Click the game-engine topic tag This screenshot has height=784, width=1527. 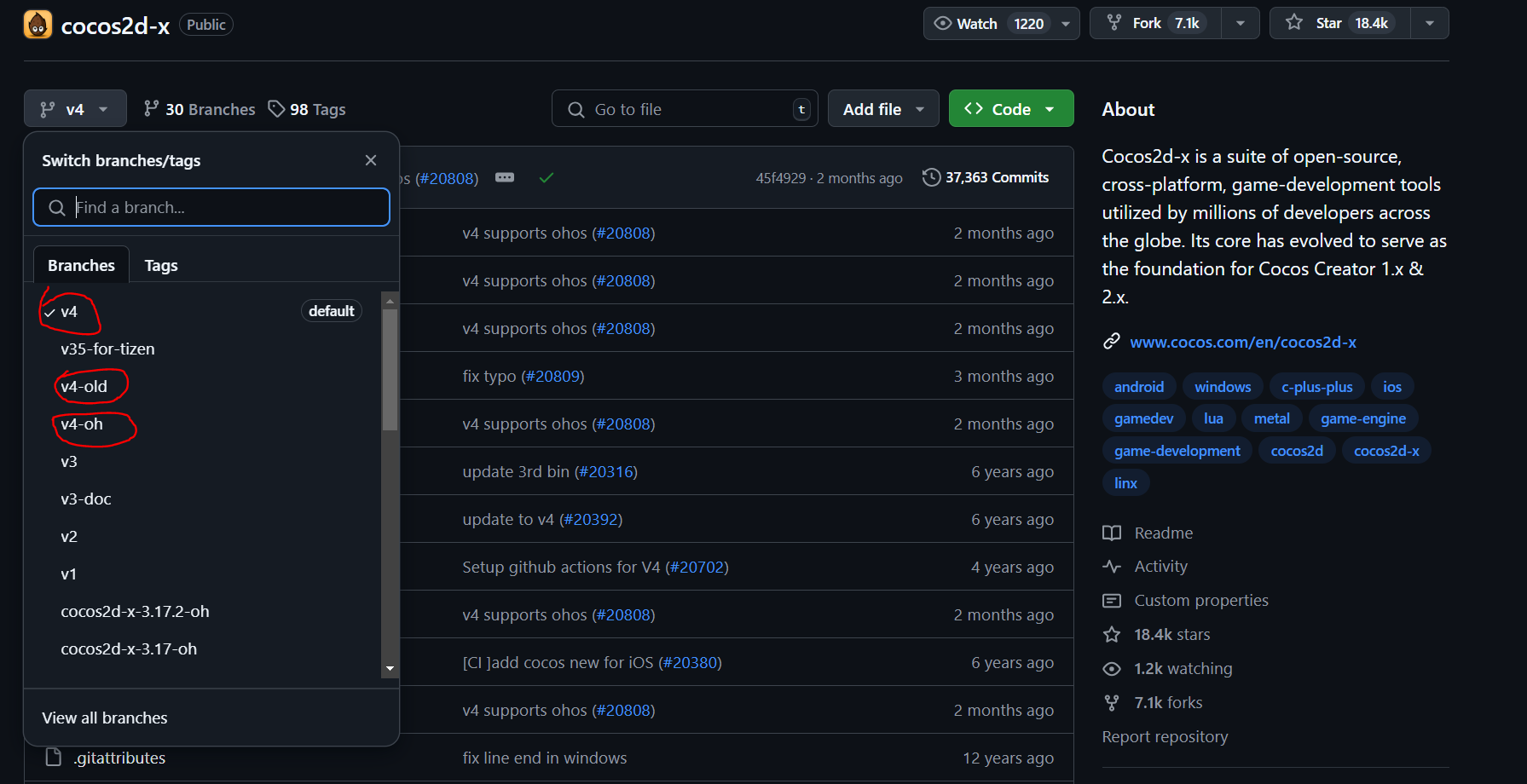click(1363, 418)
